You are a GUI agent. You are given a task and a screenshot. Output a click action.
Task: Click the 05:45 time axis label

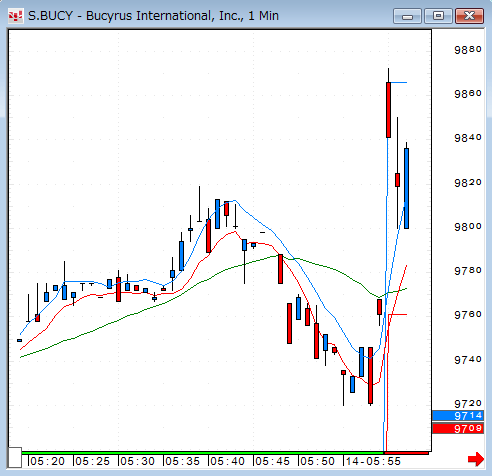(272, 461)
